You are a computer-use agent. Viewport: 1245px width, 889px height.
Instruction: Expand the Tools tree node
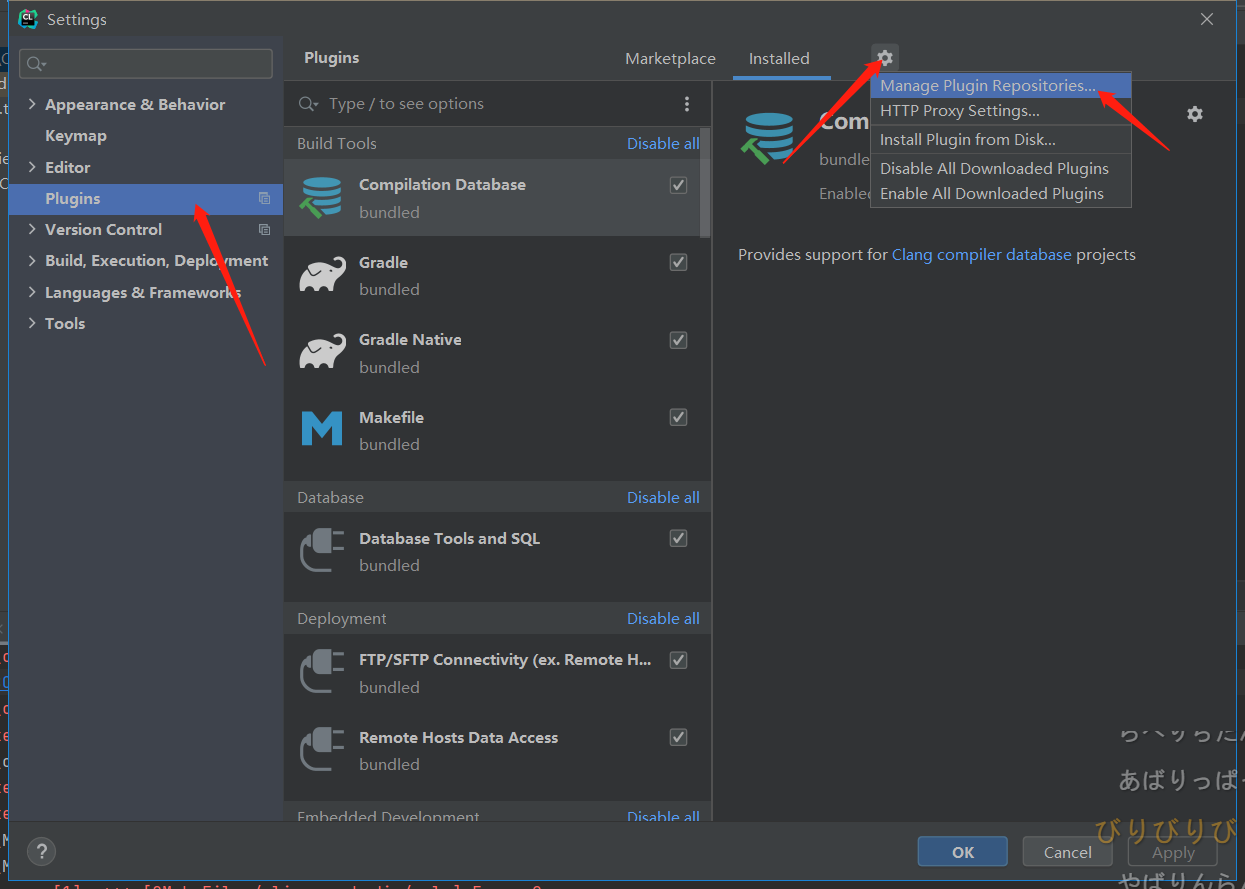coord(32,323)
